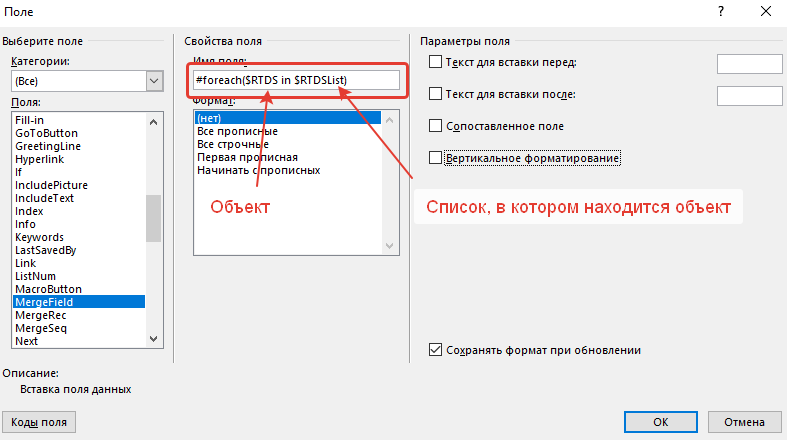
Task: Close the Поле dialog window
Action: pos(765,10)
